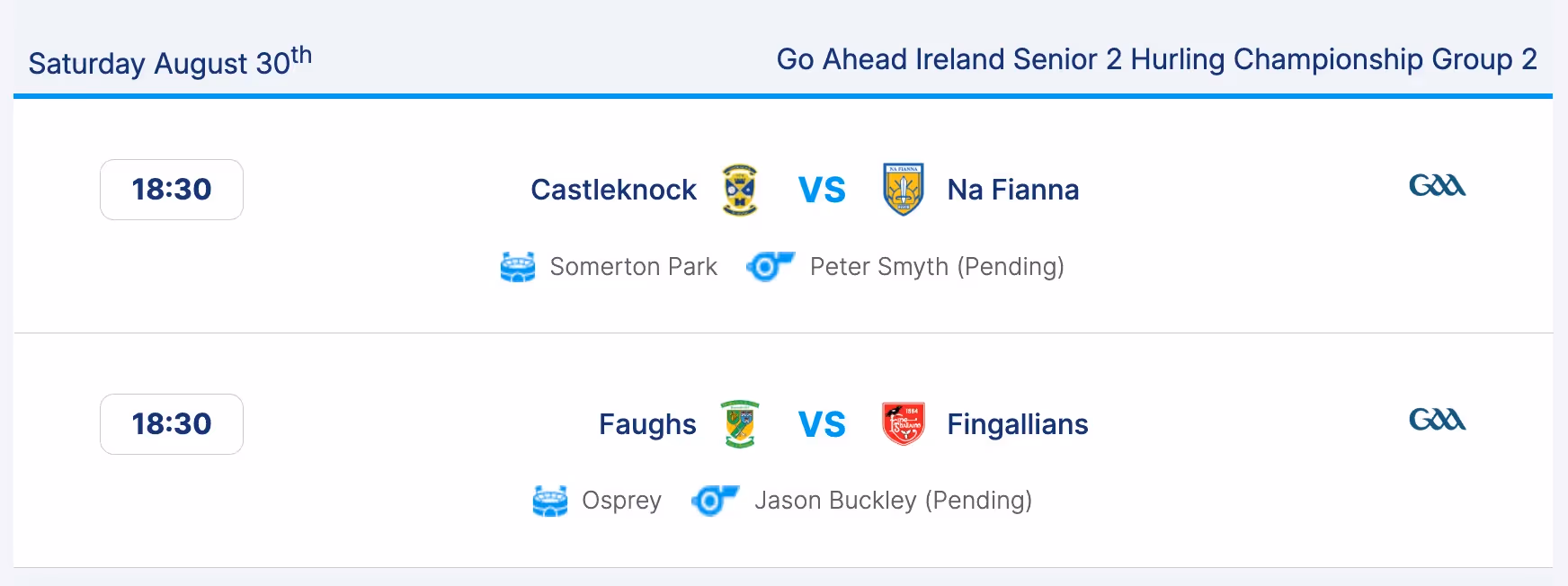Open the Faughs team link
Image resolution: width=1568 pixels, height=586 pixels.
(x=647, y=424)
